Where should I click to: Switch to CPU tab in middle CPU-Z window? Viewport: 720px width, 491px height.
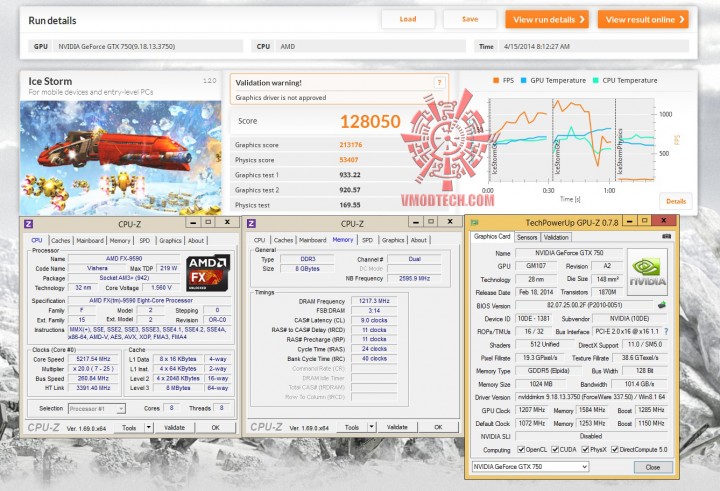[259, 240]
